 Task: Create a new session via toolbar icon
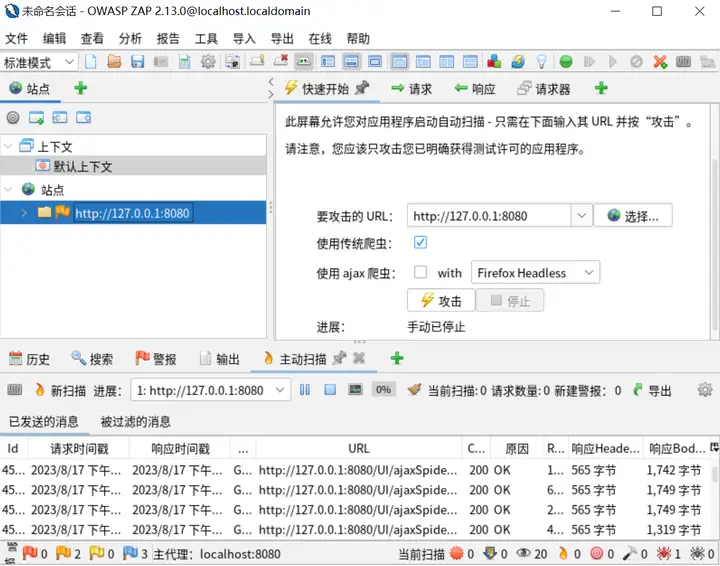[x=91, y=62]
